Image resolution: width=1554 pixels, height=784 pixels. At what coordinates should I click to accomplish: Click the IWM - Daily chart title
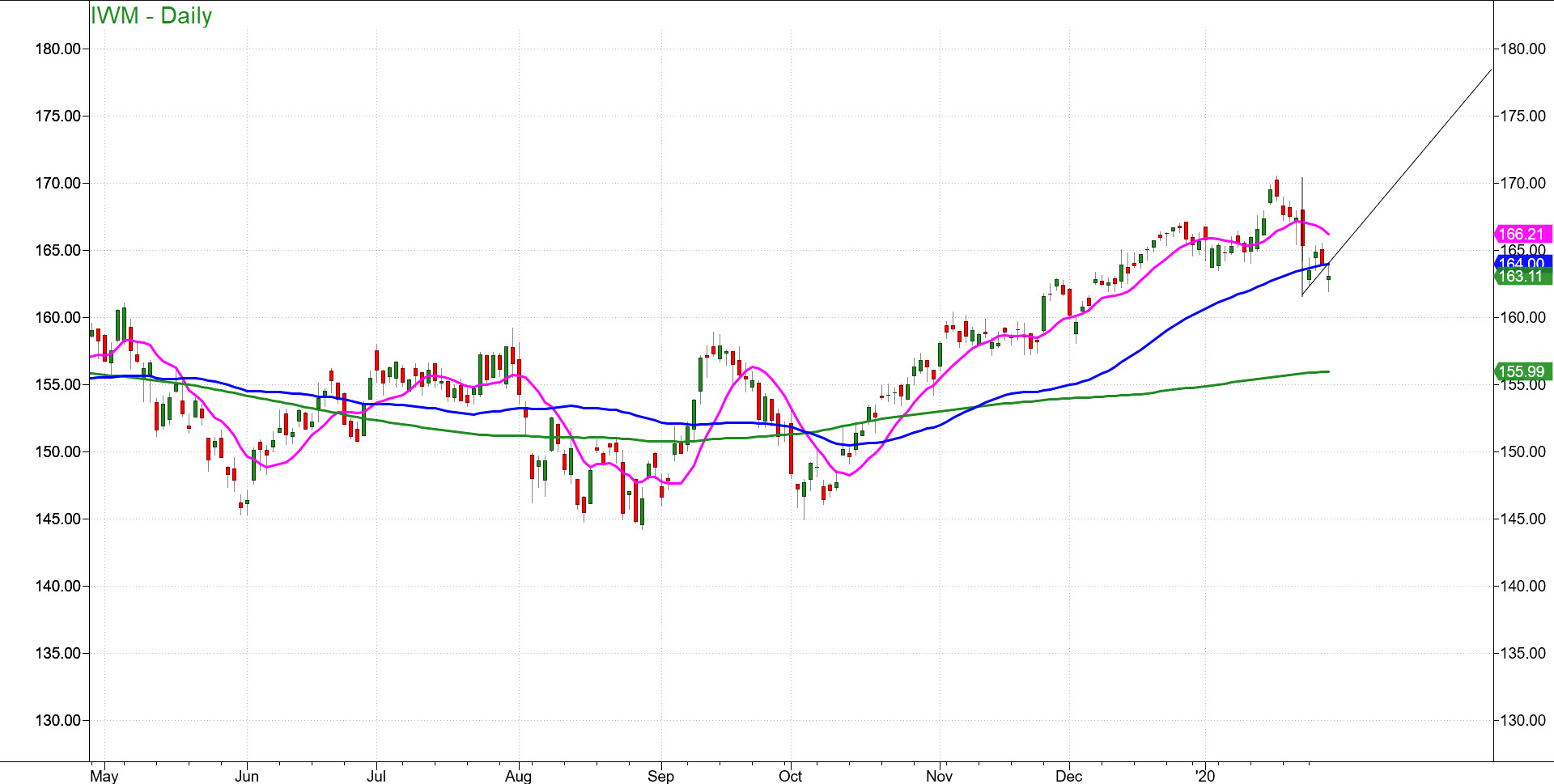click(x=151, y=15)
